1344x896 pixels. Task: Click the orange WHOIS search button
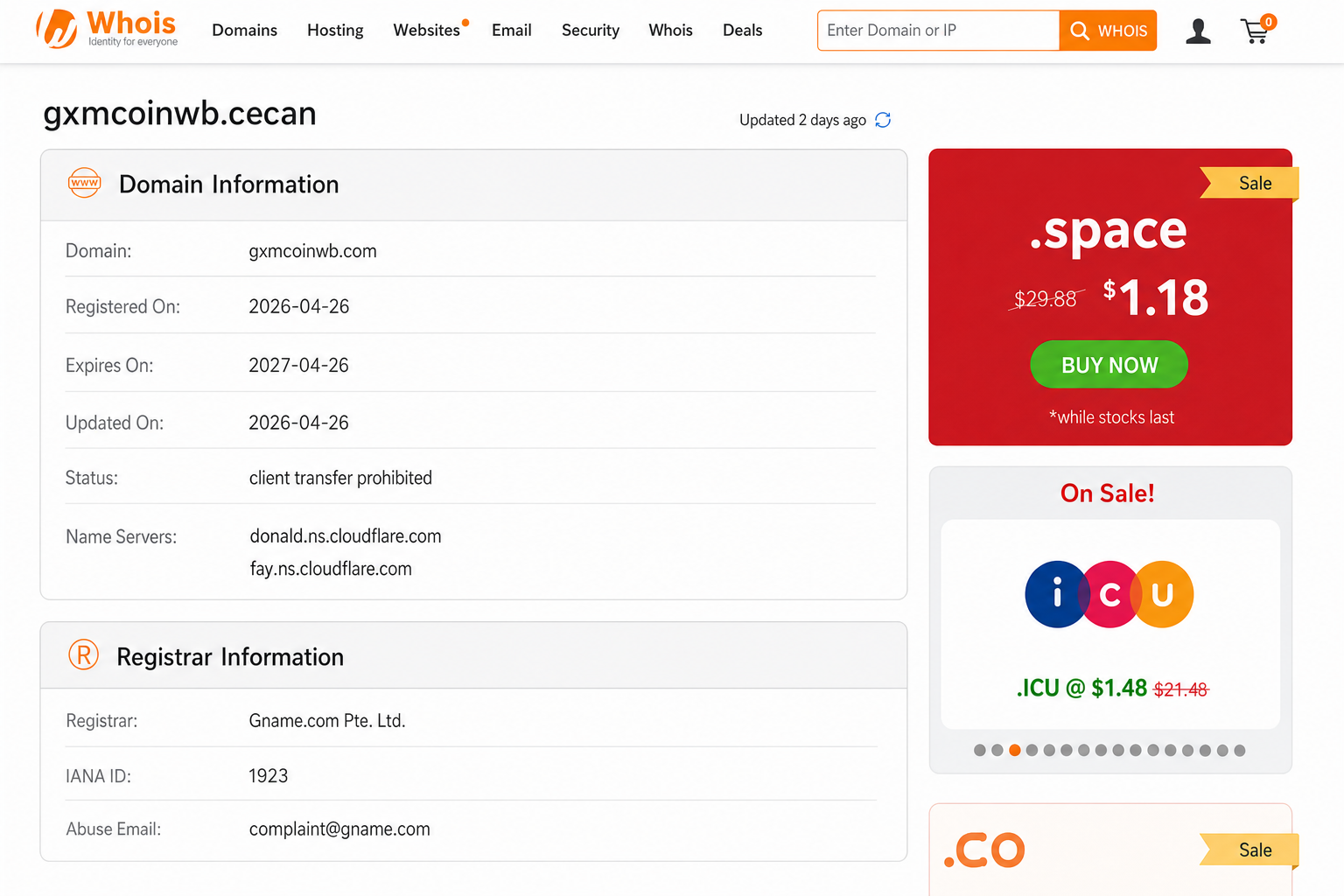click(1108, 31)
